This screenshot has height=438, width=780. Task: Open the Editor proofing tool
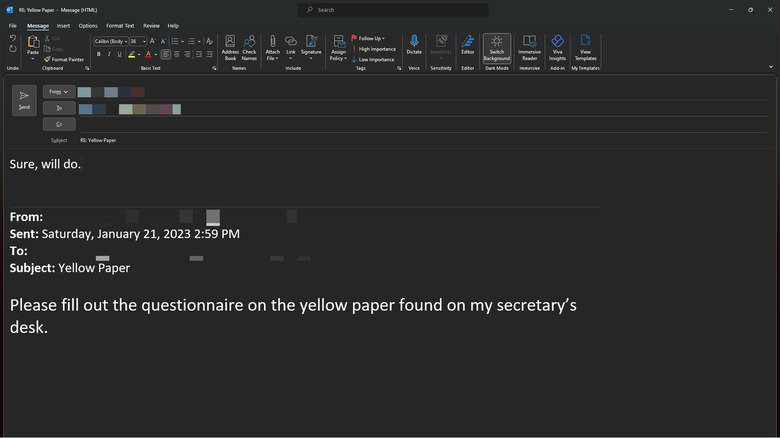pos(467,46)
